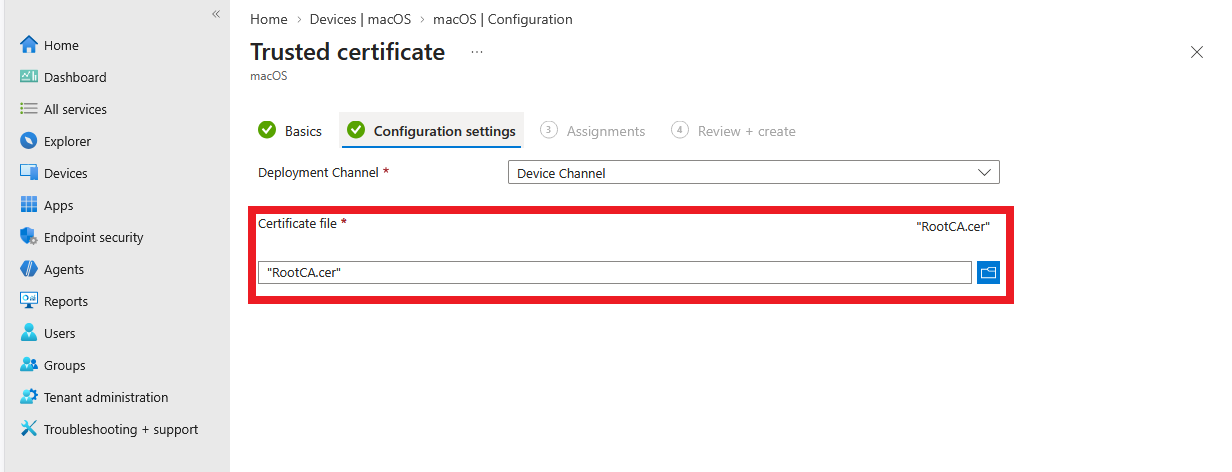Open the Tenant administration gear icon
Screen dimensions: 1232x472
(29, 397)
